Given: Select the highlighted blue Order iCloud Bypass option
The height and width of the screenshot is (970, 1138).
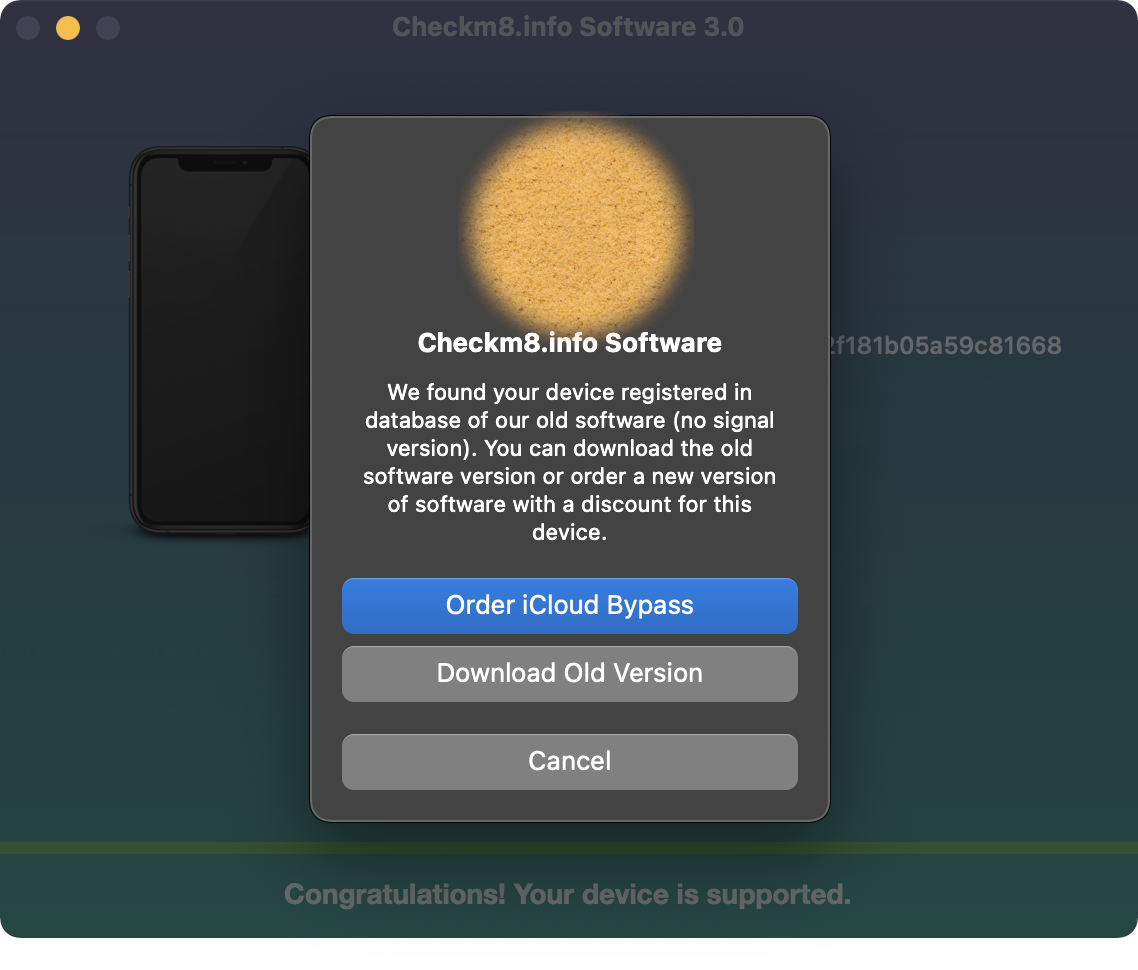Looking at the screenshot, I should (570, 605).
